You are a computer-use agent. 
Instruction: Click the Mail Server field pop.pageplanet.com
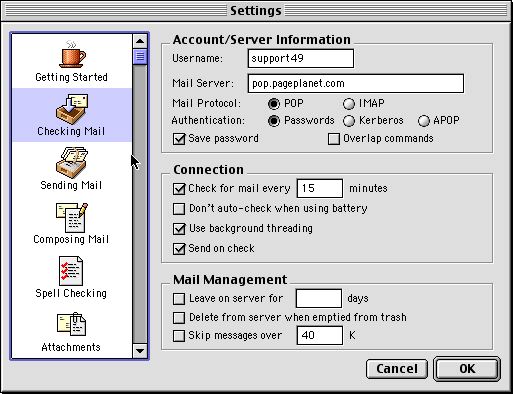tap(356, 83)
